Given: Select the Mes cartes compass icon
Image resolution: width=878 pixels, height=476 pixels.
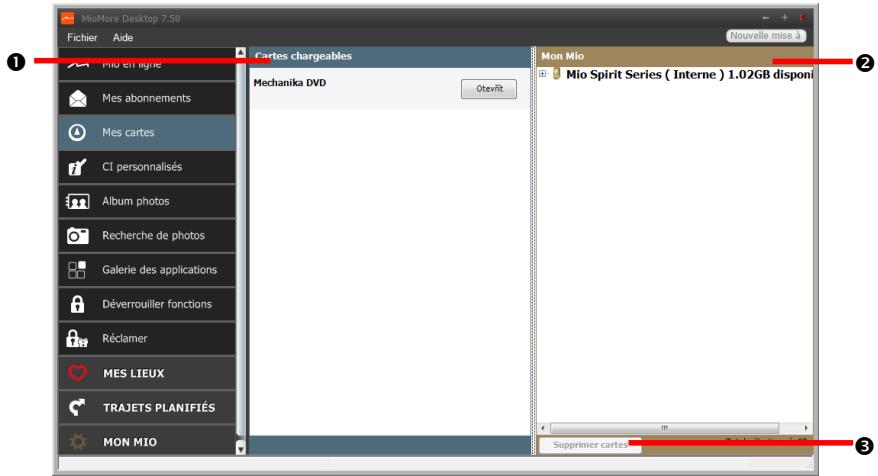Looking at the screenshot, I should [77, 133].
